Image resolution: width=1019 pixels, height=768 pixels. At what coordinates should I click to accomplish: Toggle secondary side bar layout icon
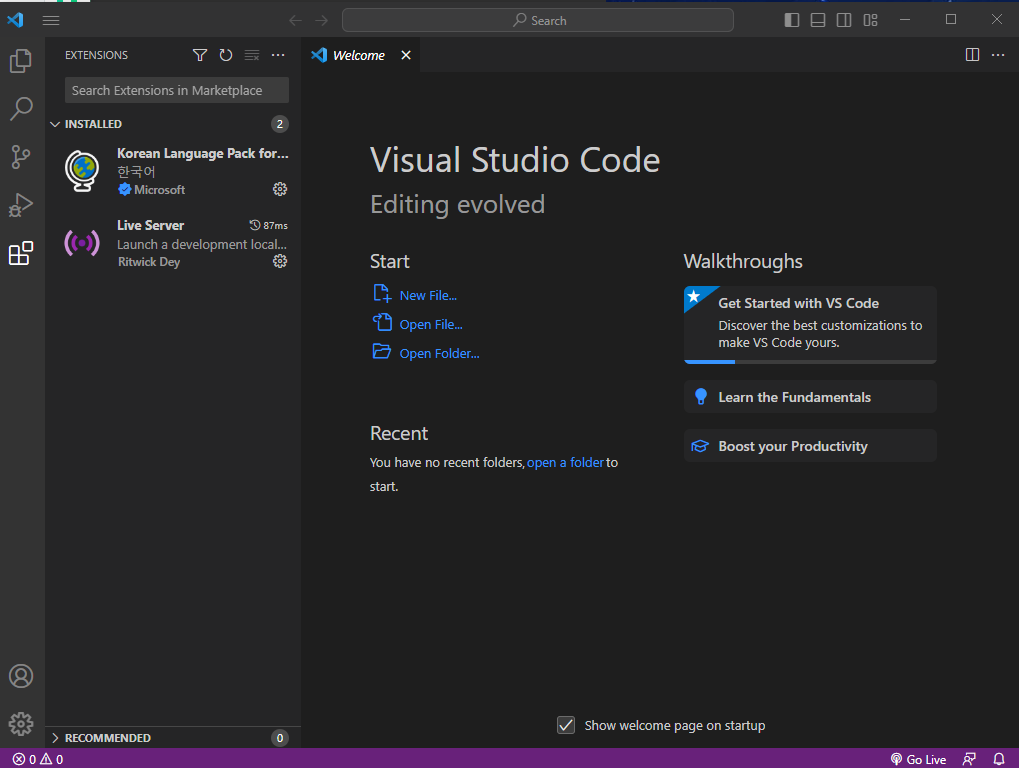point(844,20)
